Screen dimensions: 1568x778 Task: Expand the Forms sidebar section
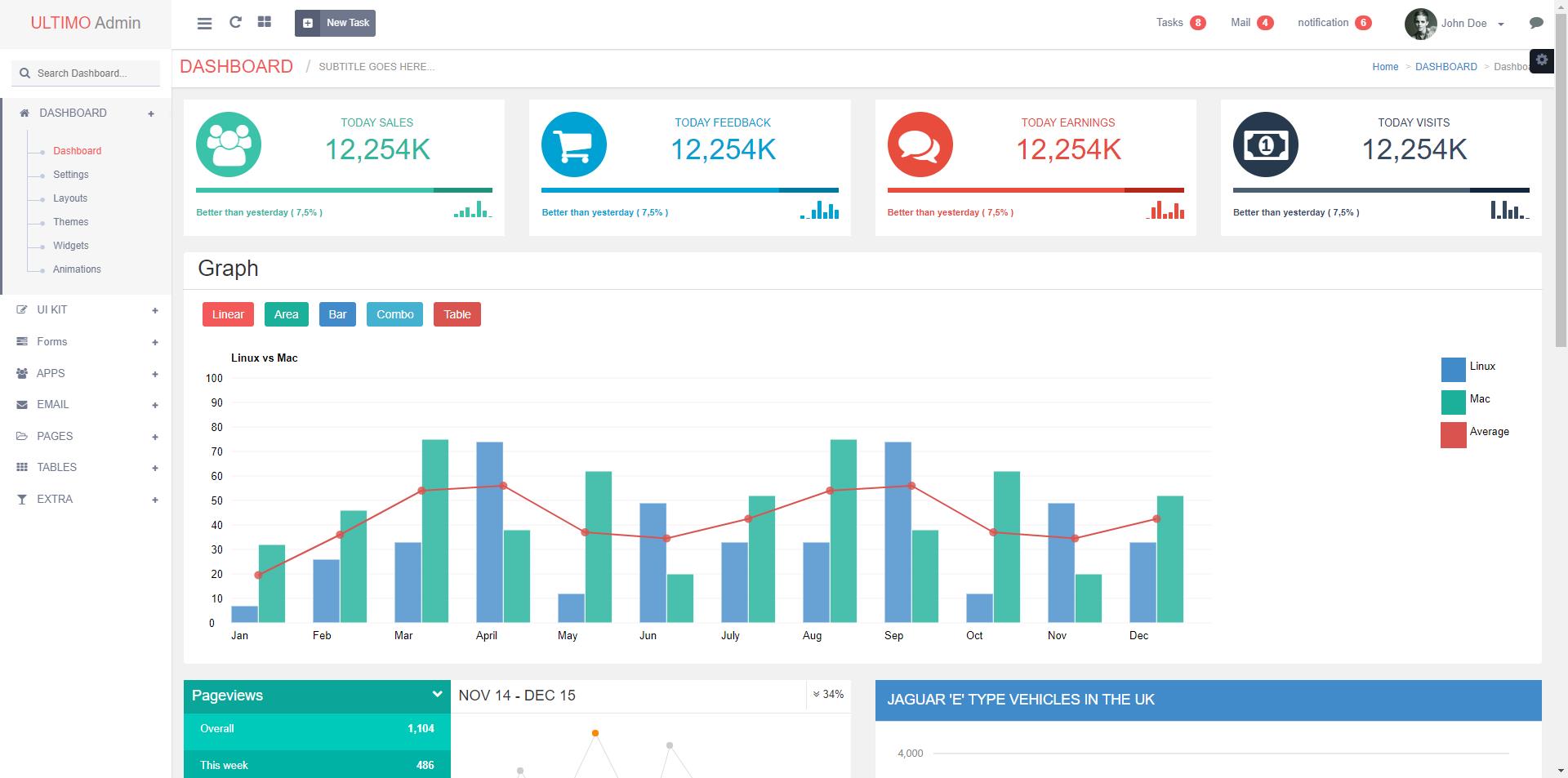(155, 342)
